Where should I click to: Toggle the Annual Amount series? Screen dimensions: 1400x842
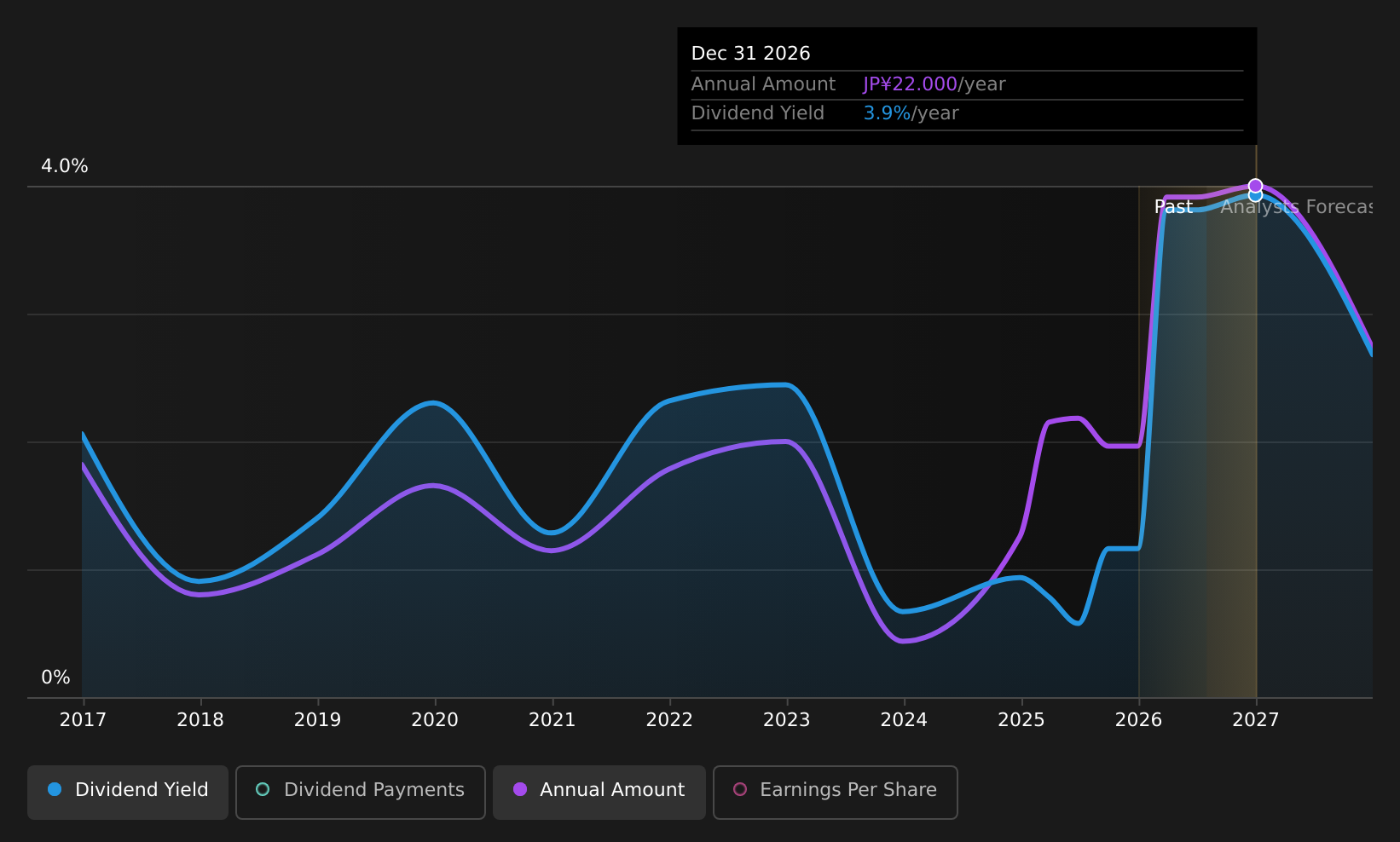[x=599, y=792]
